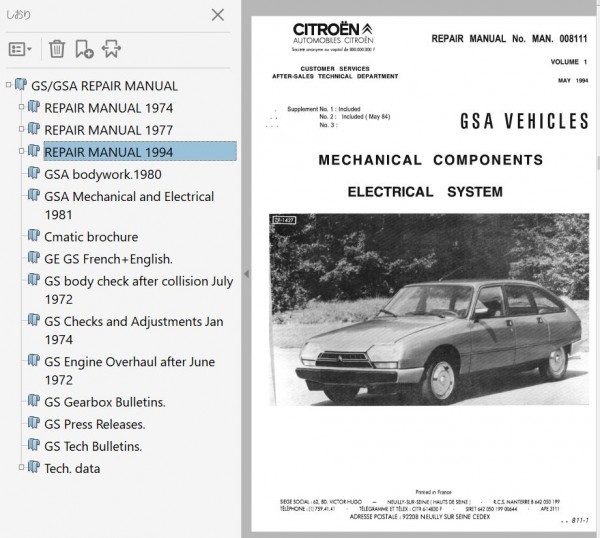The height and width of the screenshot is (538, 600).
Task: Click bookmark icon beside Tech. data
Action: (x=34, y=466)
